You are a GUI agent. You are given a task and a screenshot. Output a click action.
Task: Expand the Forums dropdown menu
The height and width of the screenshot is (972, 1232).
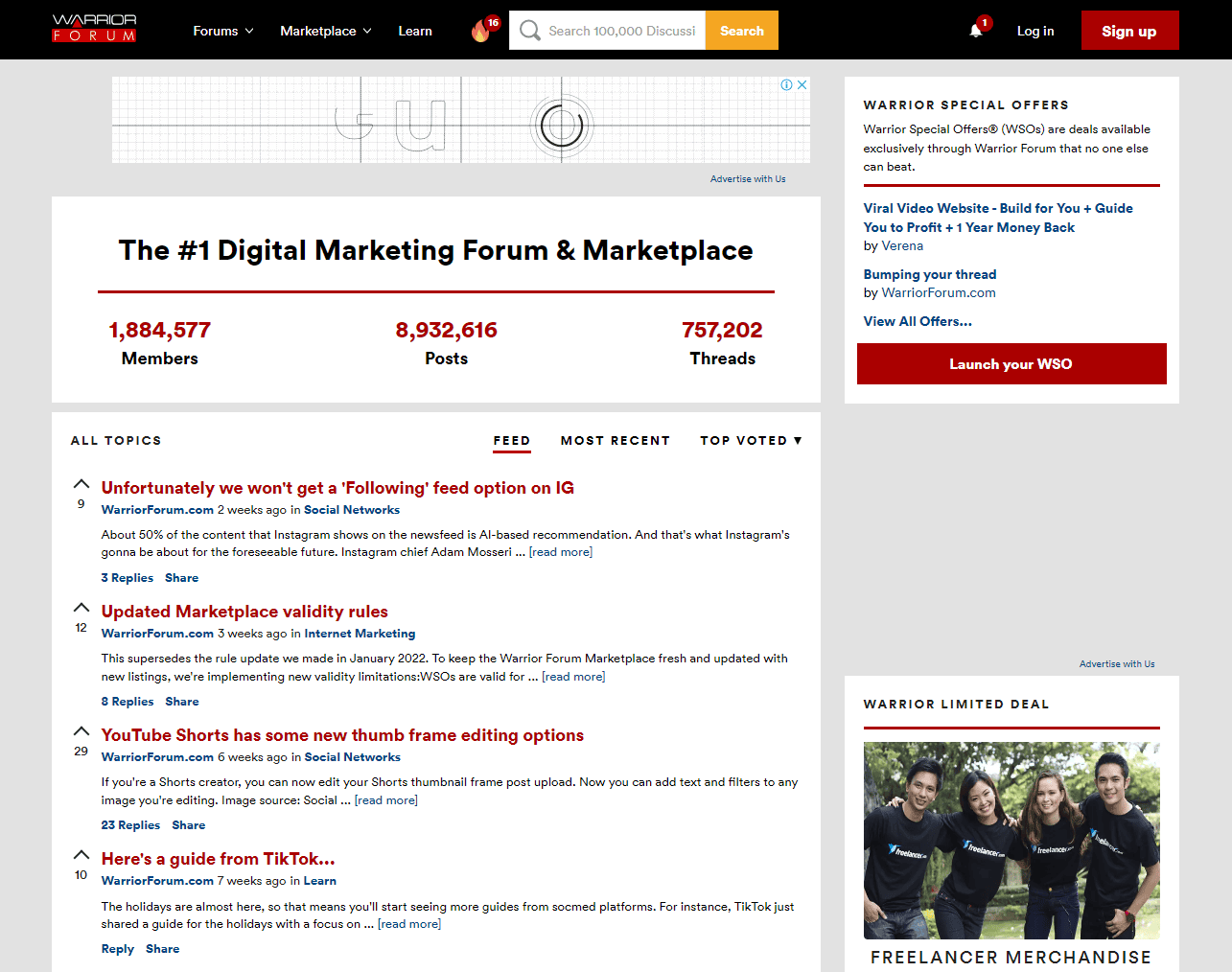pyautogui.click(x=223, y=31)
